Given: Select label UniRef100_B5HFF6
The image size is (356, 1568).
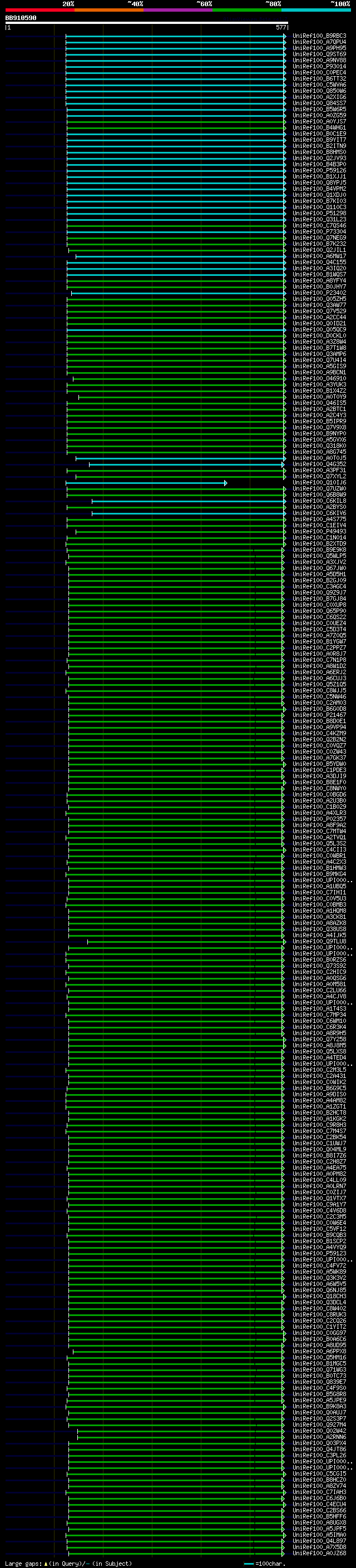Looking at the screenshot, I should pyautogui.click(x=319, y=1516).
